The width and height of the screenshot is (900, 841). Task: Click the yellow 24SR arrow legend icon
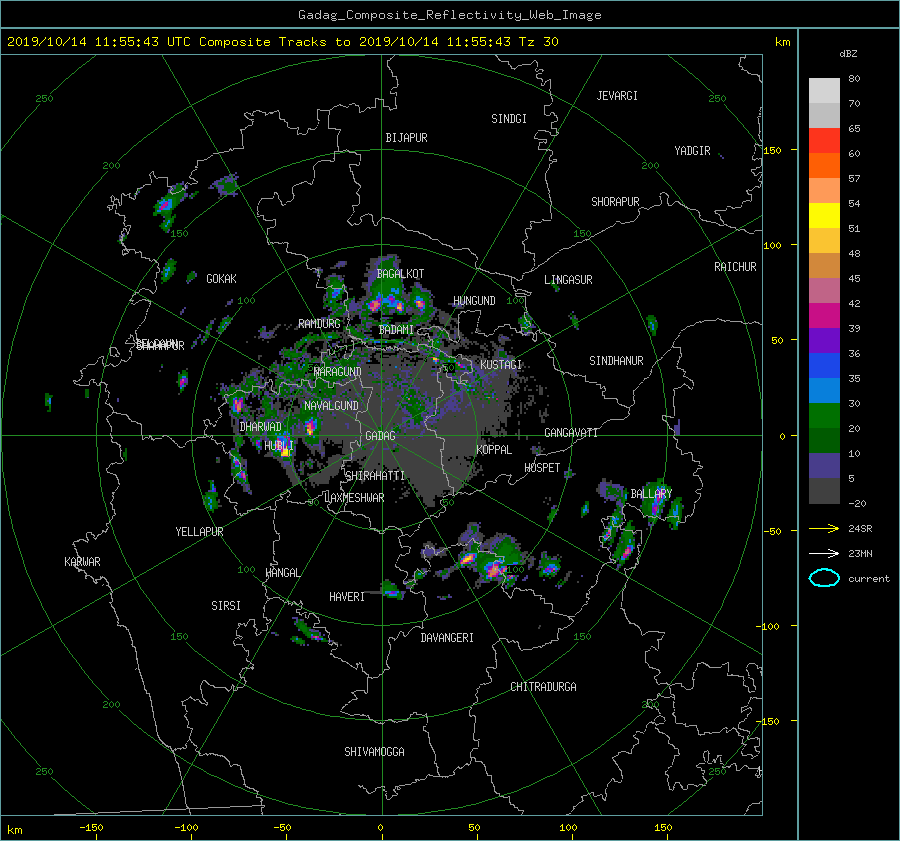824,528
